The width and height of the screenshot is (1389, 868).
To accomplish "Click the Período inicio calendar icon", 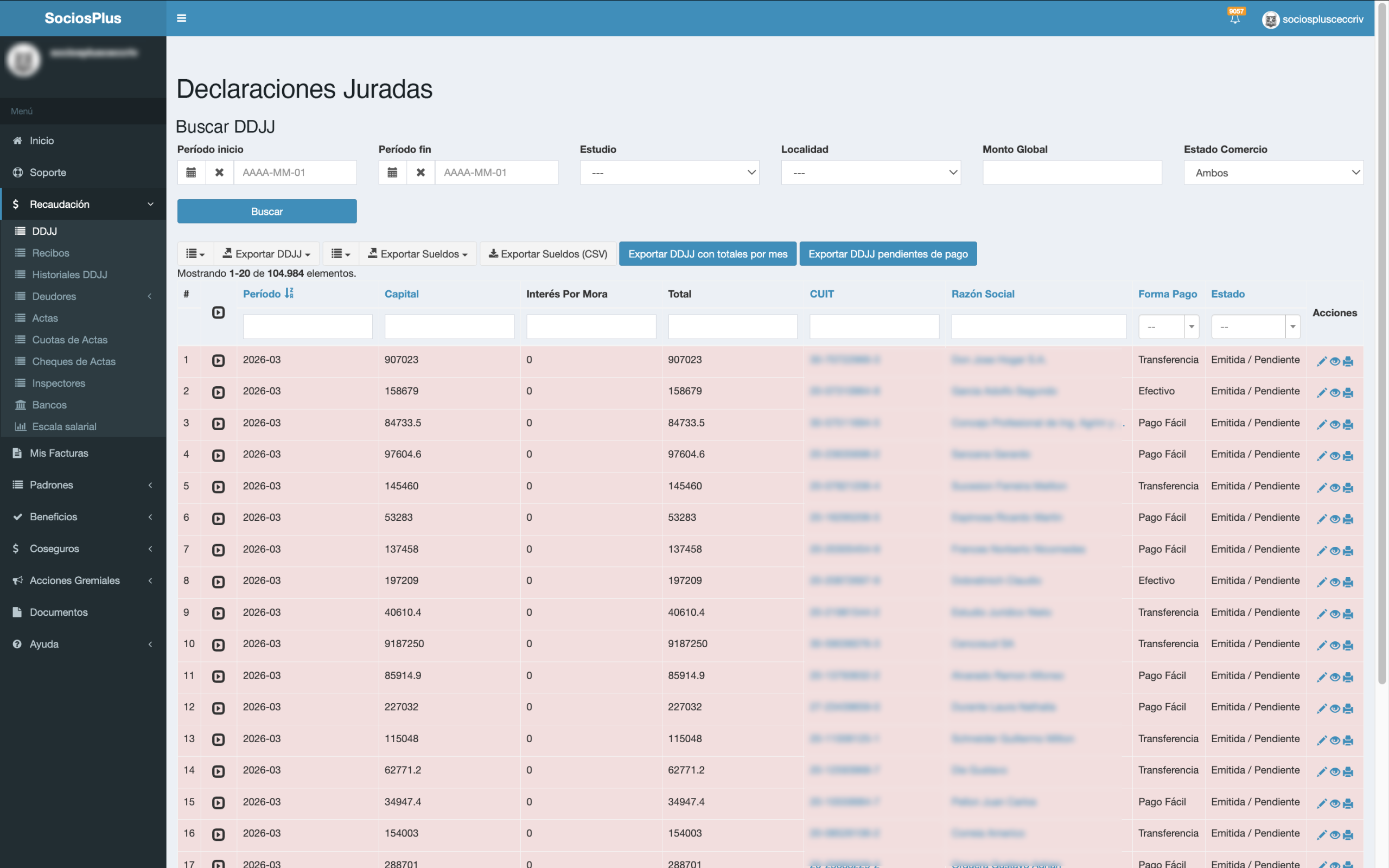I will coord(191,172).
